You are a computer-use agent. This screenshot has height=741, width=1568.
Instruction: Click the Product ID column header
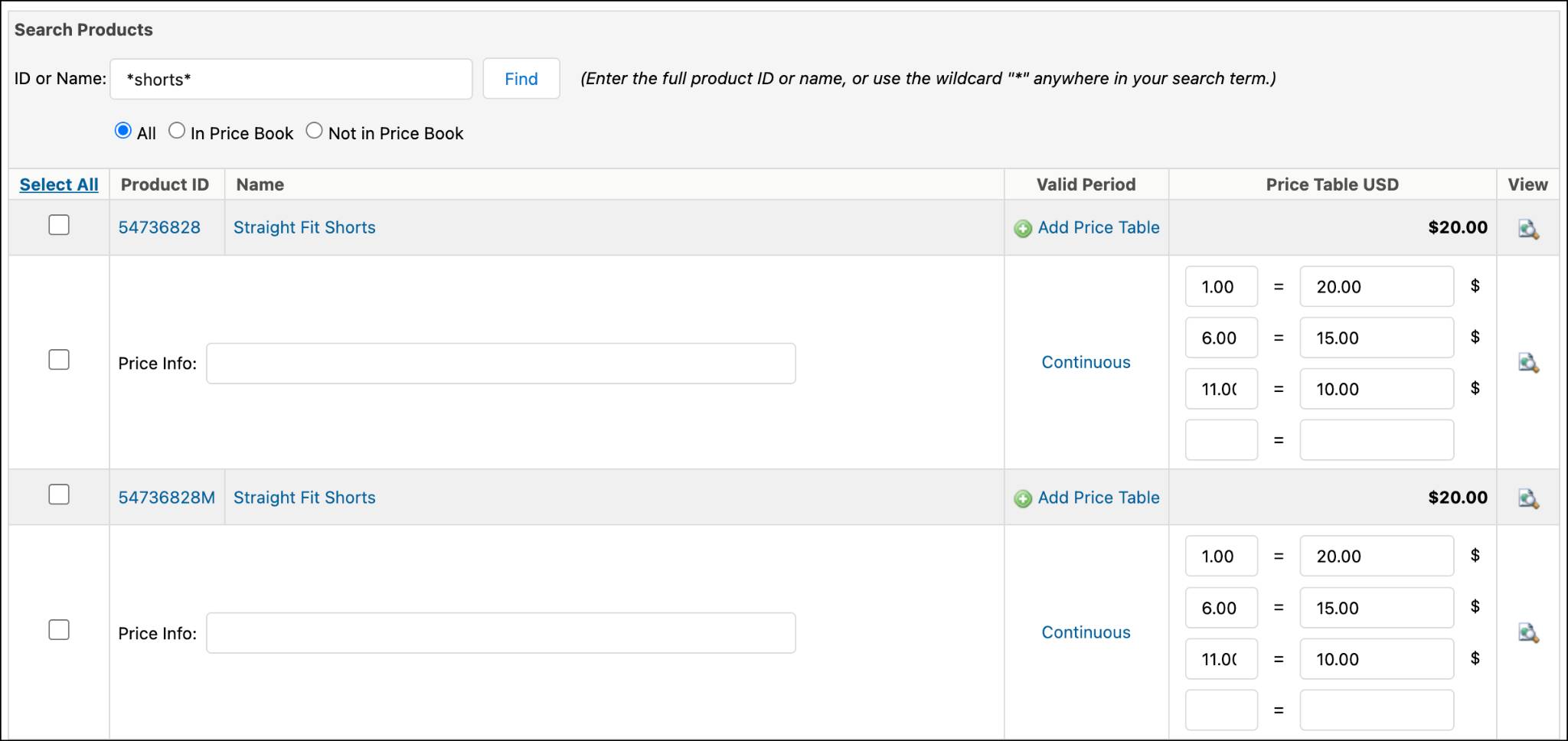165,184
